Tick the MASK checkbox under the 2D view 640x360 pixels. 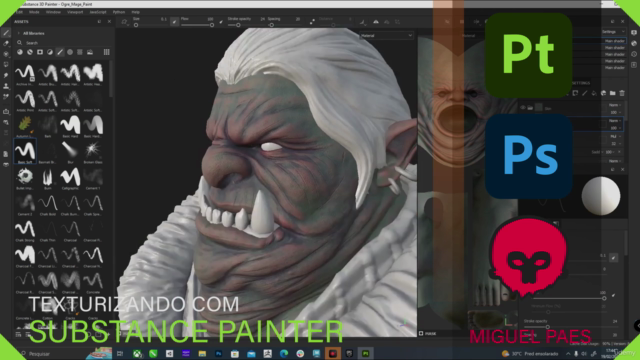coord(421,333)
